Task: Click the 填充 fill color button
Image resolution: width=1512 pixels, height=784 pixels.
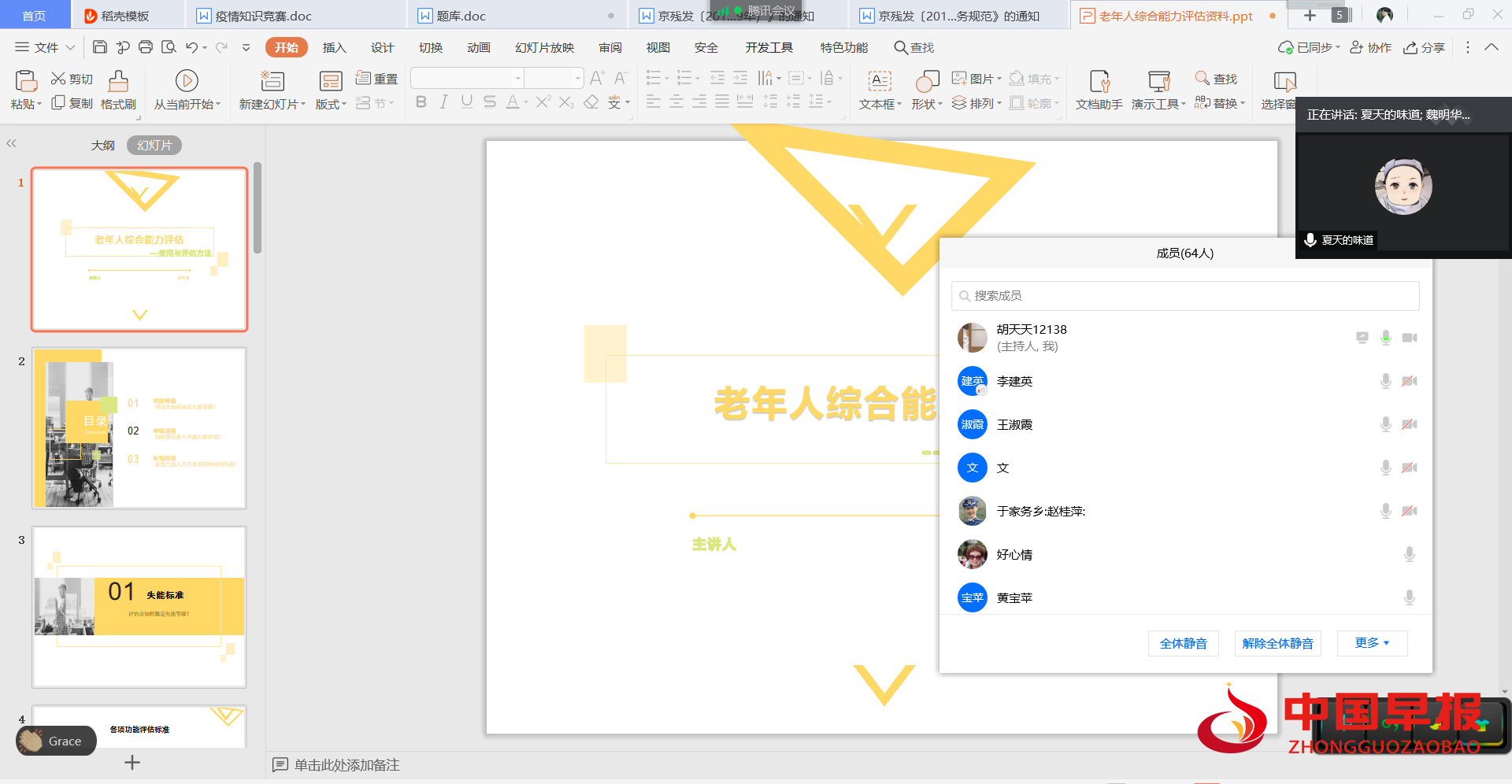Action: click(1033, 79)
